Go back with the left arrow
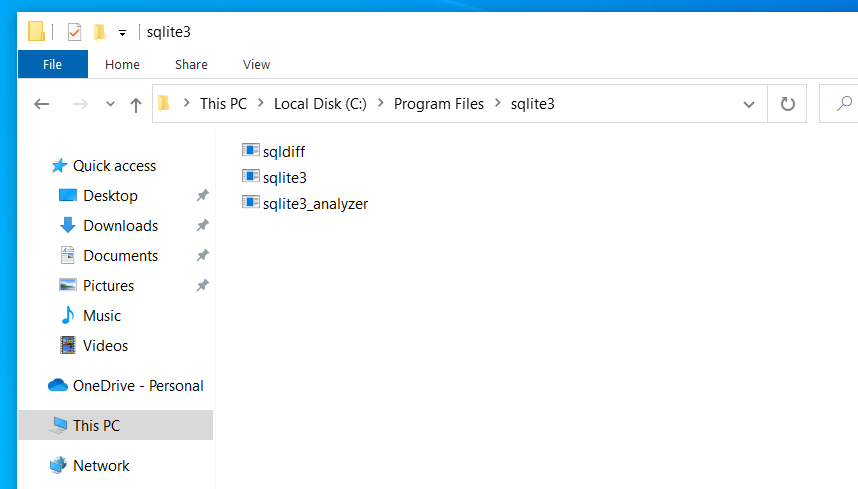 point(42,104)
